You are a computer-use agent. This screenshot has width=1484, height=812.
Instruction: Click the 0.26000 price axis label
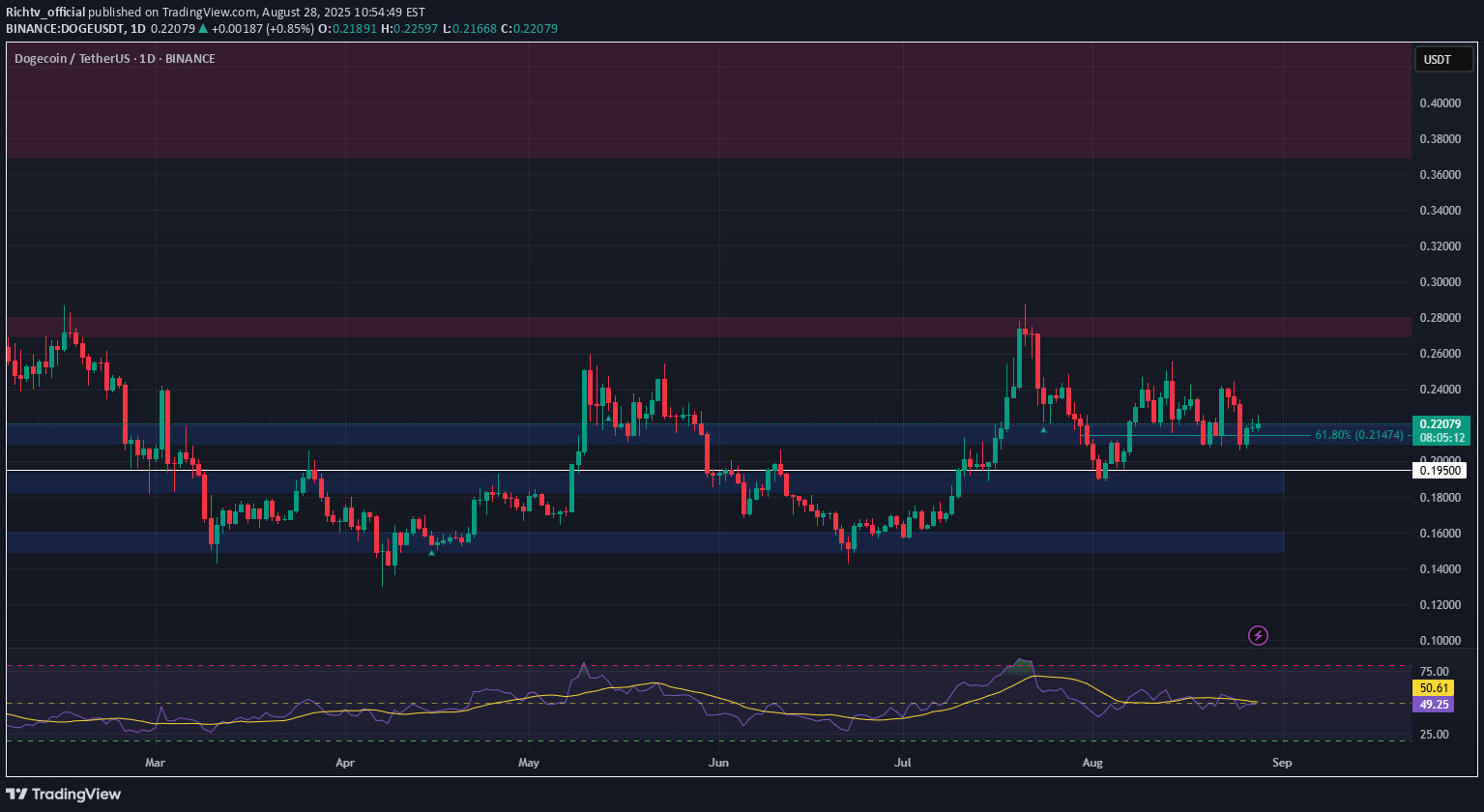tap(1440, 354)
